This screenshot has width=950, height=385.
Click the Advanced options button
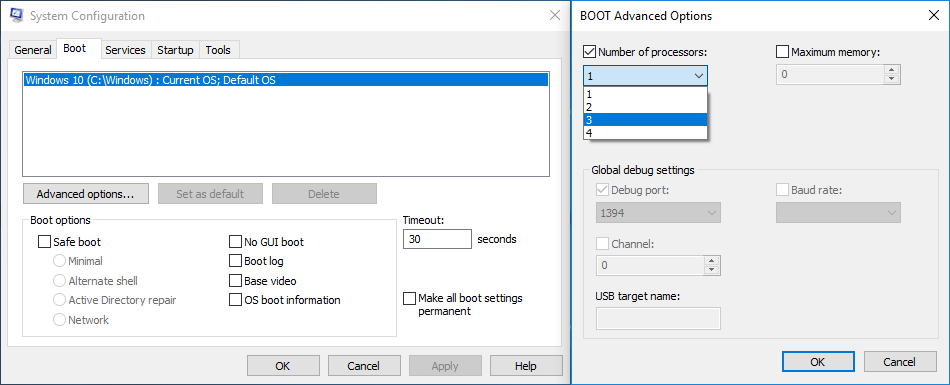point(85,194)
